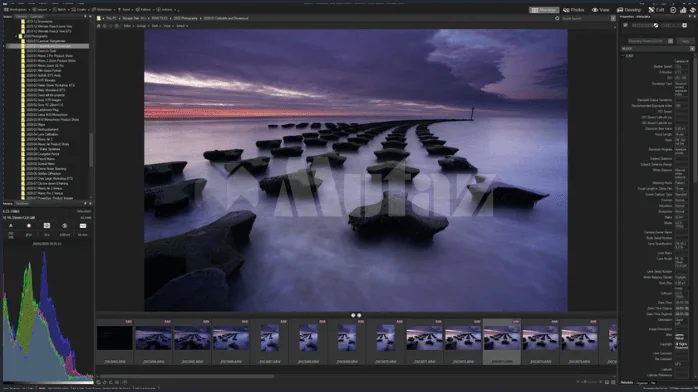Open the Editors dropdown menu
698x392 pixels.
pyautogui.click(x=145, y=9)
